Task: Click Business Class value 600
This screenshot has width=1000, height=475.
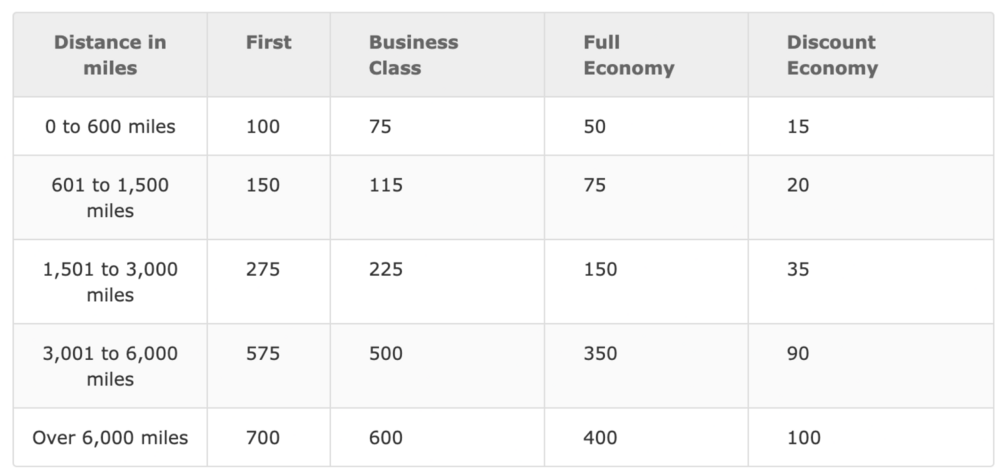Action: pos(386,437)
